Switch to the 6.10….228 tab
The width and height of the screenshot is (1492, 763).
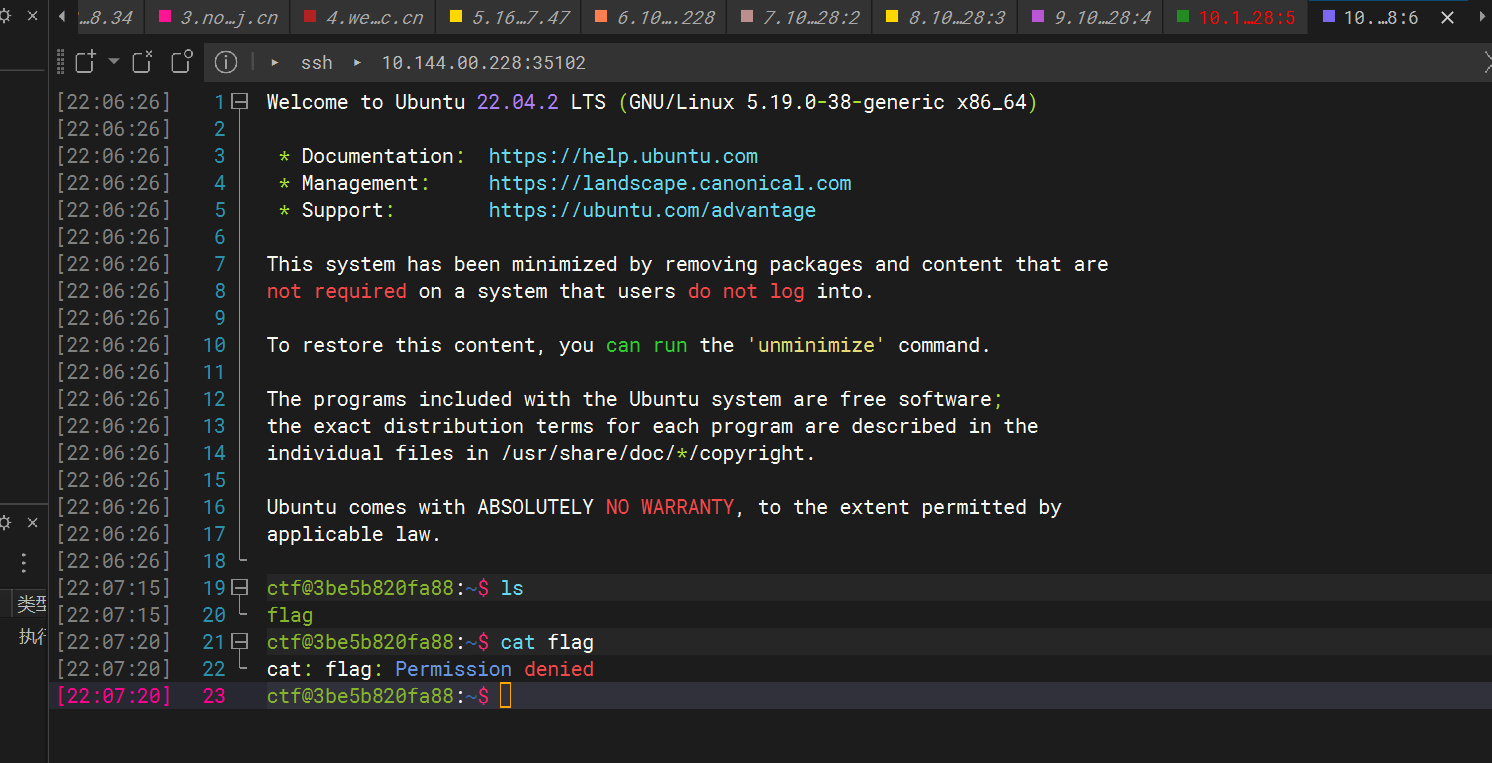click(655, 17)
